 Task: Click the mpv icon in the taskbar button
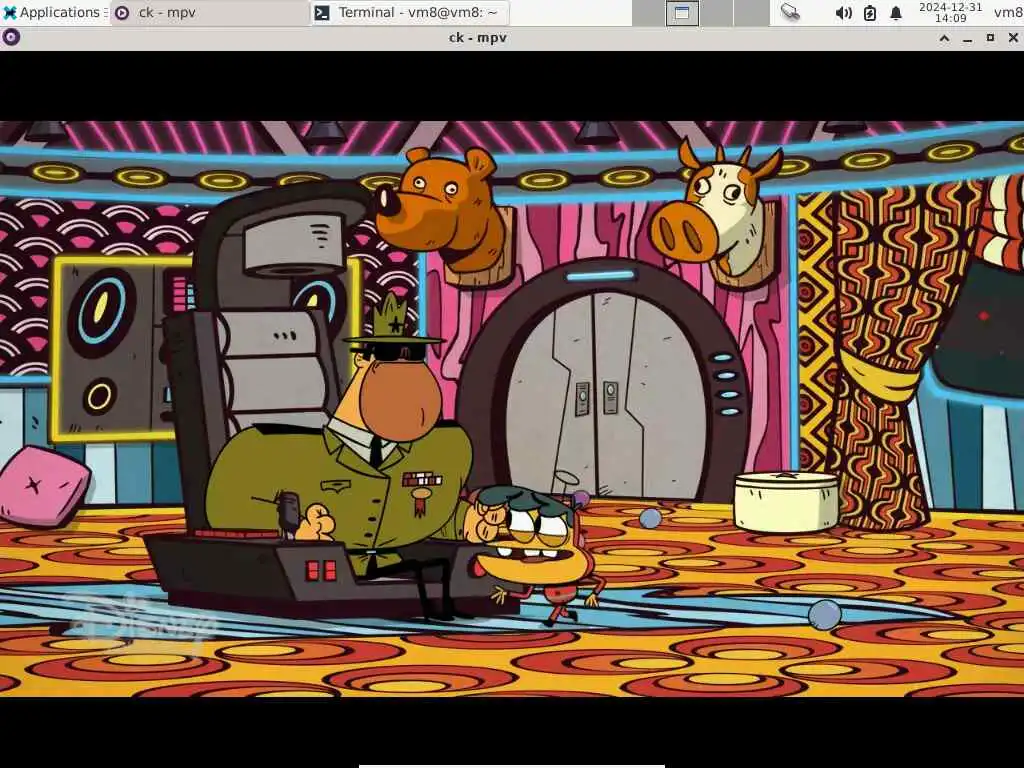pyautogui.click(x=122, y=12)
